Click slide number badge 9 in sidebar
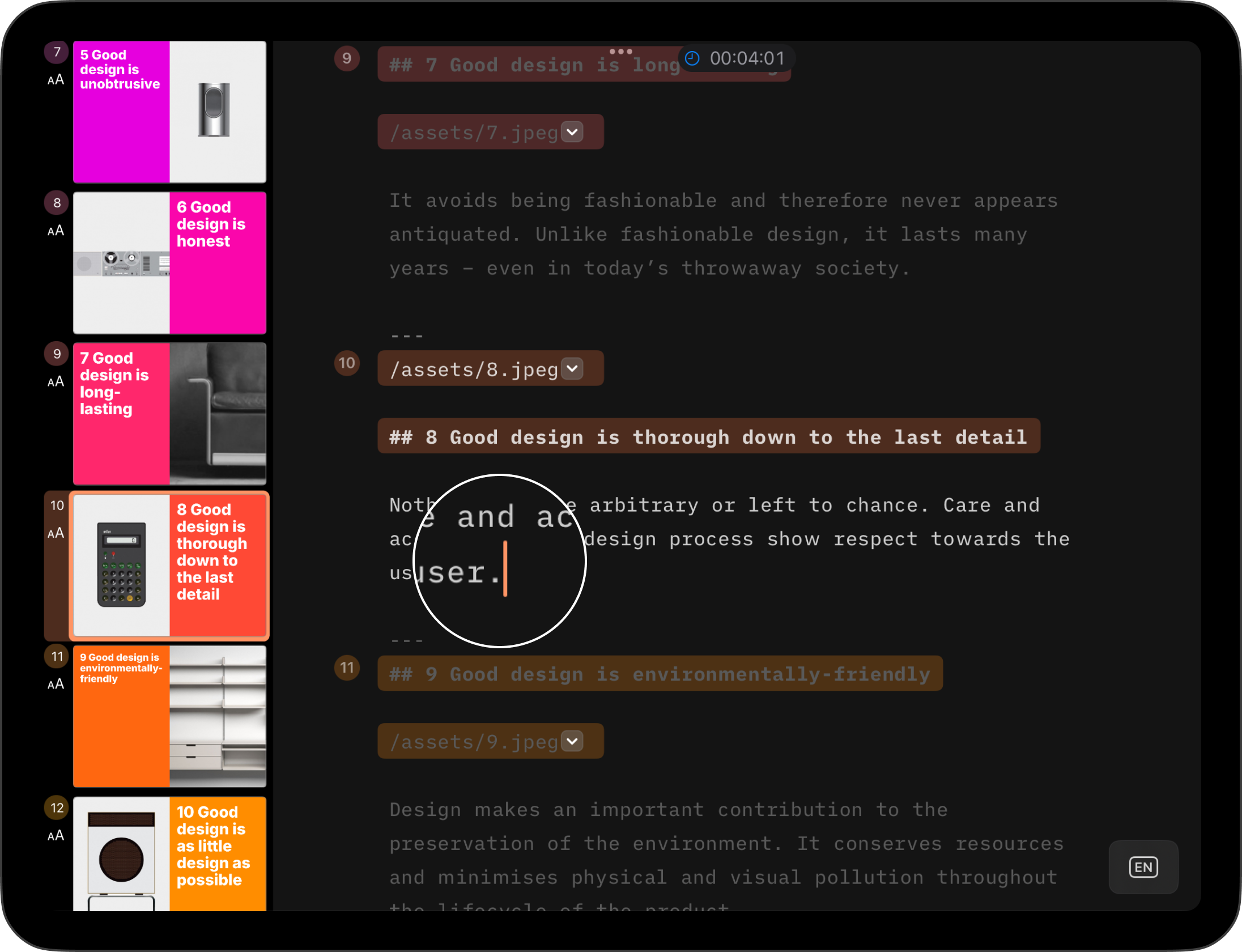 tap(57, 354)
